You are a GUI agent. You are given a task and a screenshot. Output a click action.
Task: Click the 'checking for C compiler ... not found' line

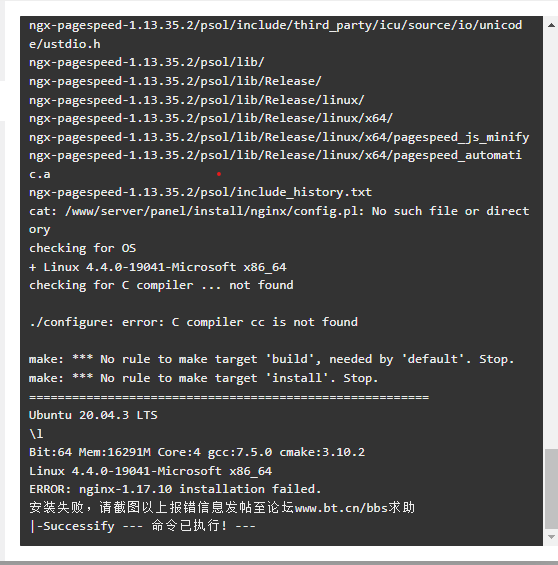[161, 285]
